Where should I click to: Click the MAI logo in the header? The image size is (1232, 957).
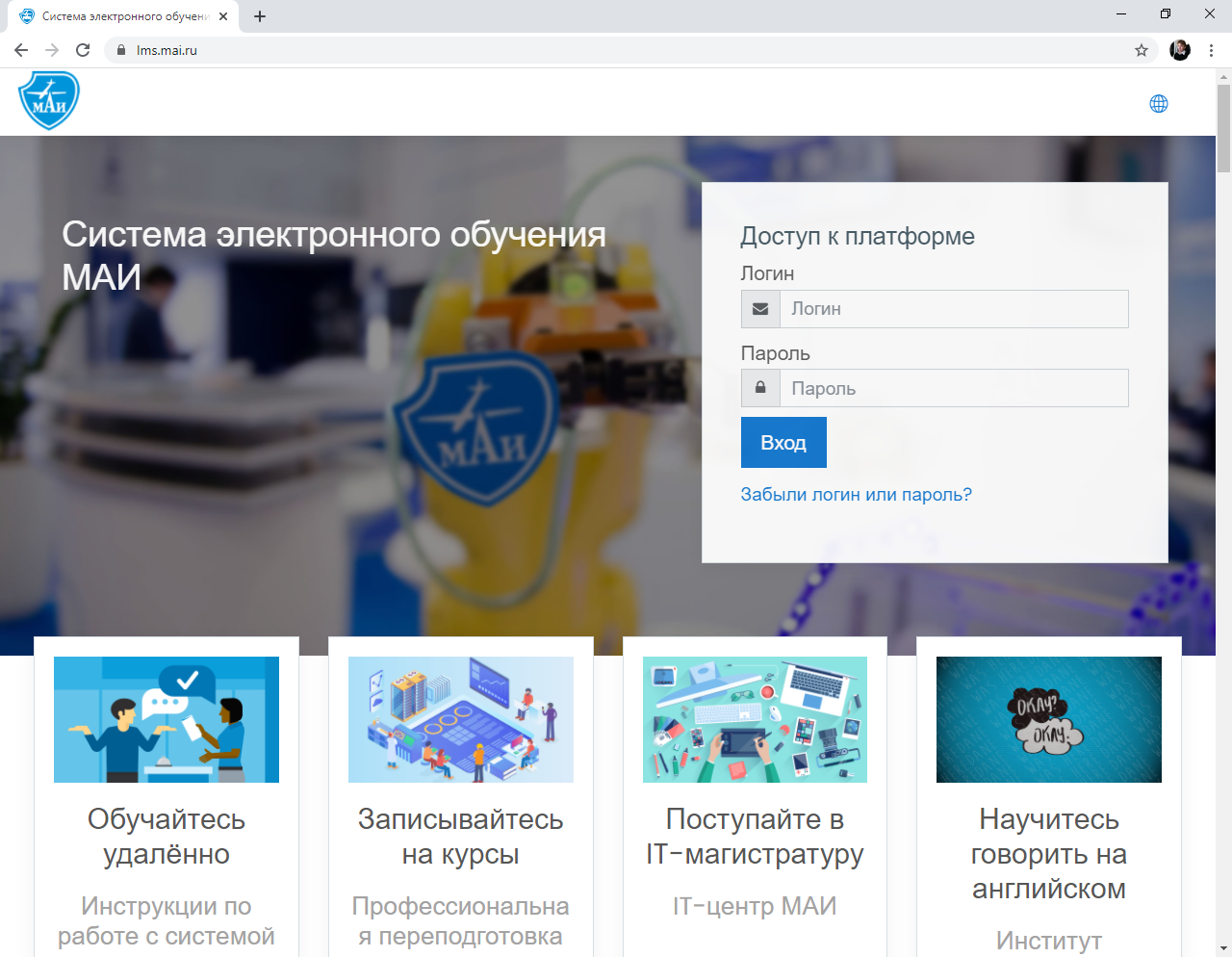click(49, 100)
